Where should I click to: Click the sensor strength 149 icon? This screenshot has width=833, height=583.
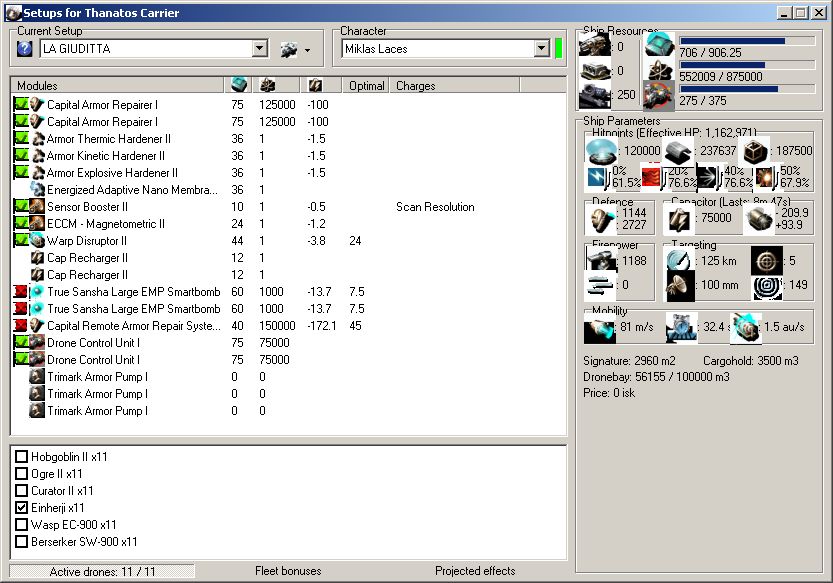point(767,286)
